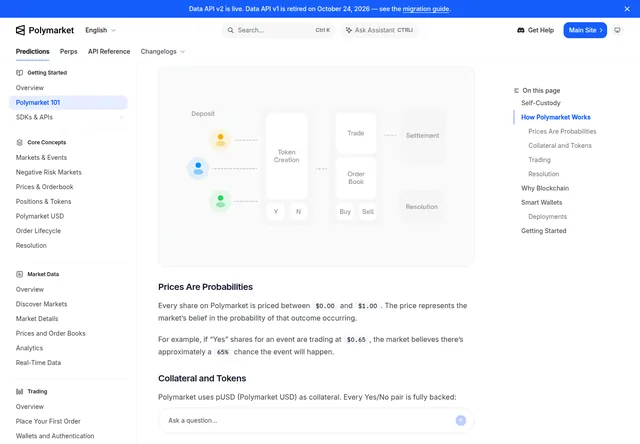Click the Core Concepts icon

point(19,142)
